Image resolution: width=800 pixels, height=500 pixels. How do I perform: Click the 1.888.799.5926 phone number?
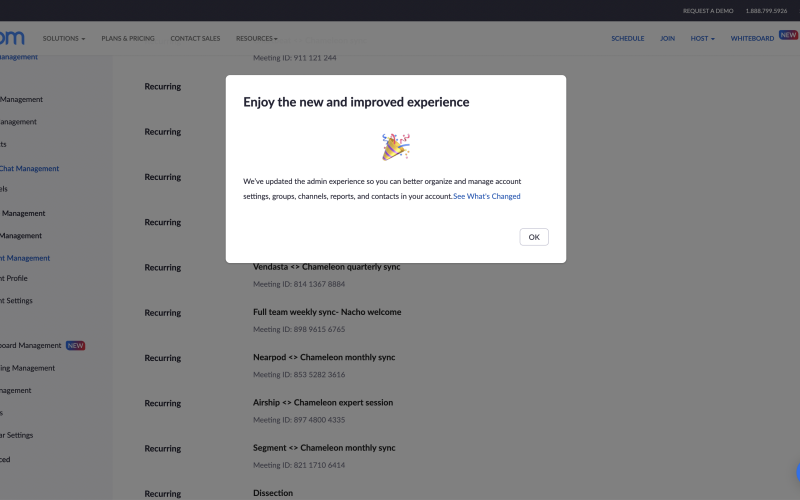766,10
